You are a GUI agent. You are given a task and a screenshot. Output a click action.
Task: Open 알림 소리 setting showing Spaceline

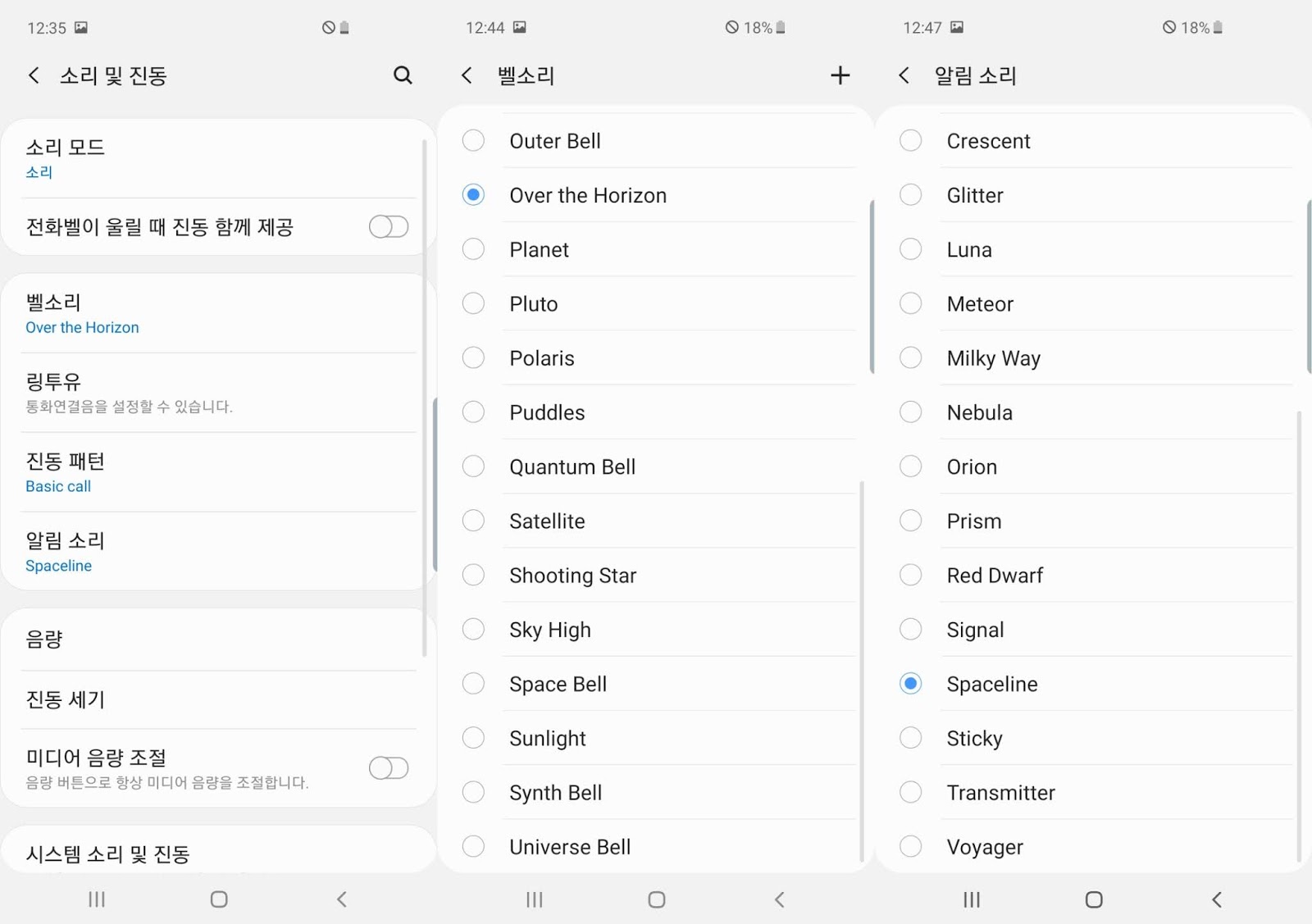(217, 552)
